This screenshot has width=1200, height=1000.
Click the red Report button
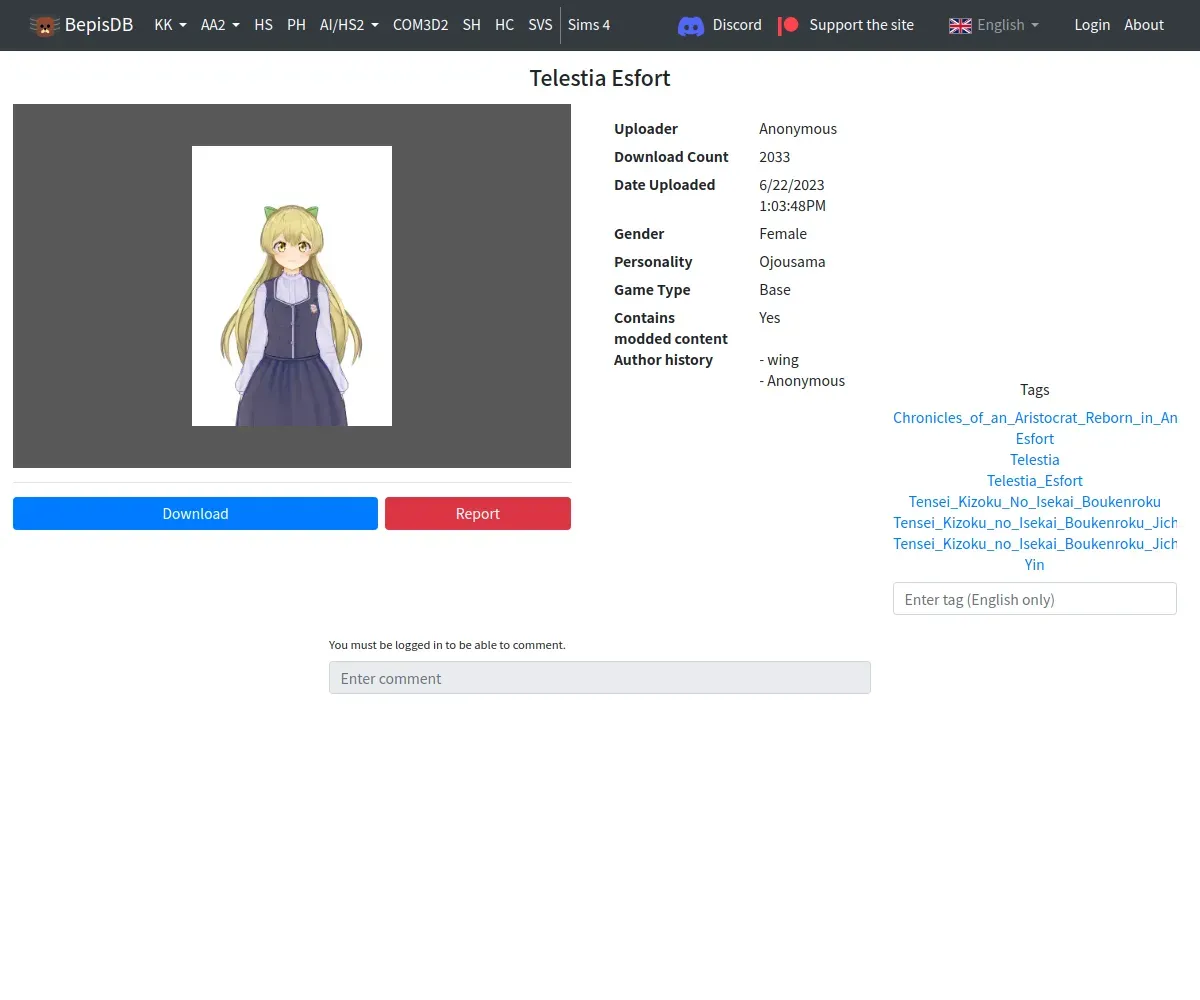coord(478,513)
